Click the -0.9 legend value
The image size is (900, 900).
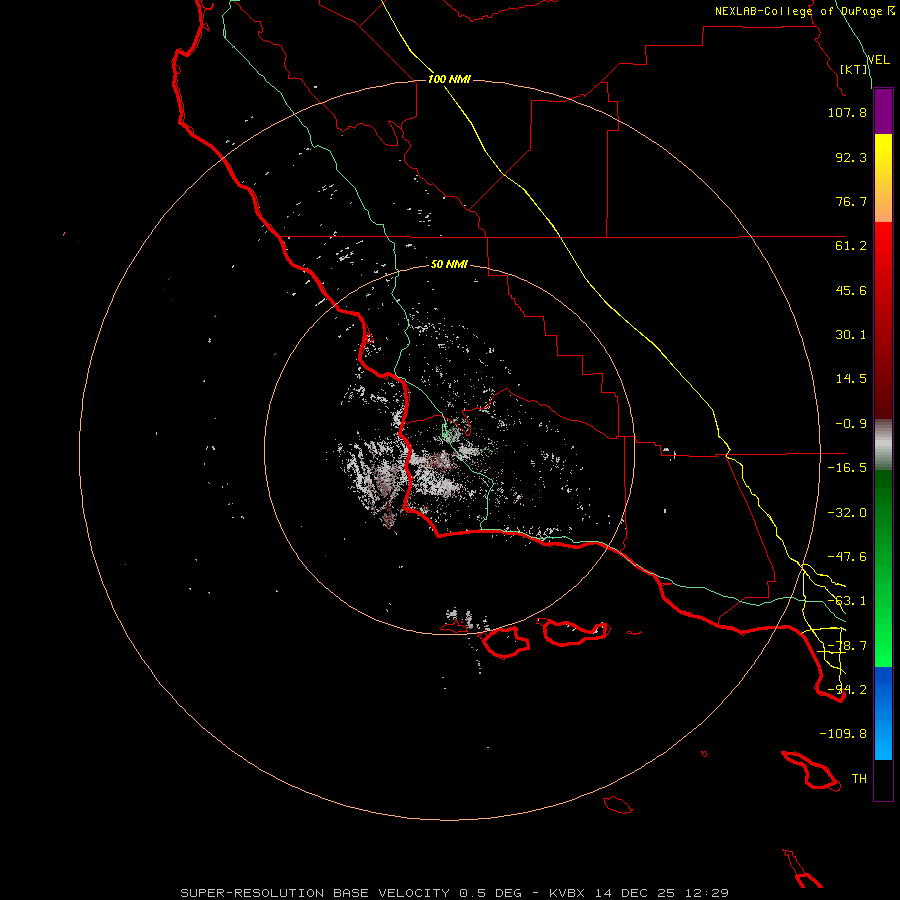tap(851, 424)
